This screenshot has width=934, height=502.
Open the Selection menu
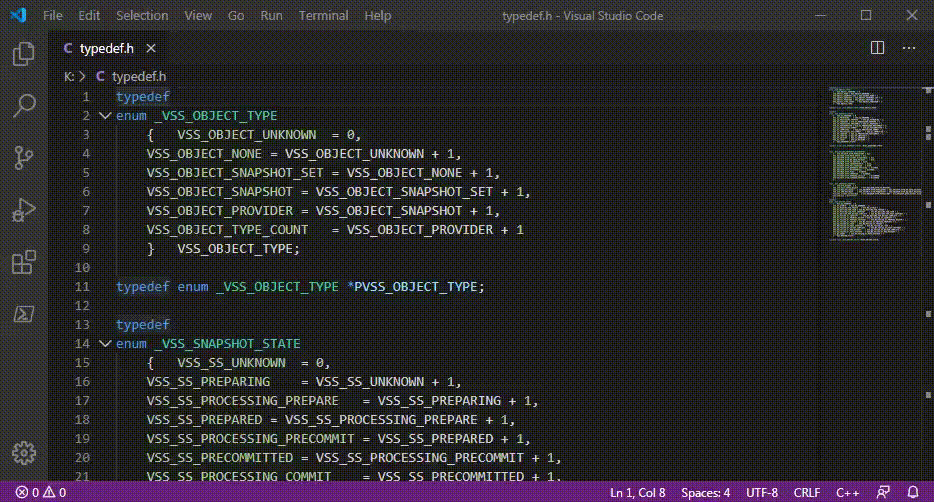(142, 15)
